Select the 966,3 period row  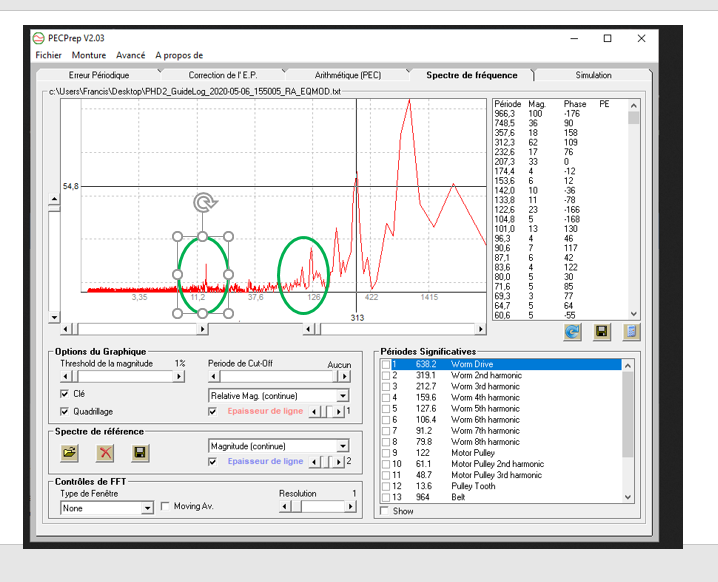(x=559, y=114)
